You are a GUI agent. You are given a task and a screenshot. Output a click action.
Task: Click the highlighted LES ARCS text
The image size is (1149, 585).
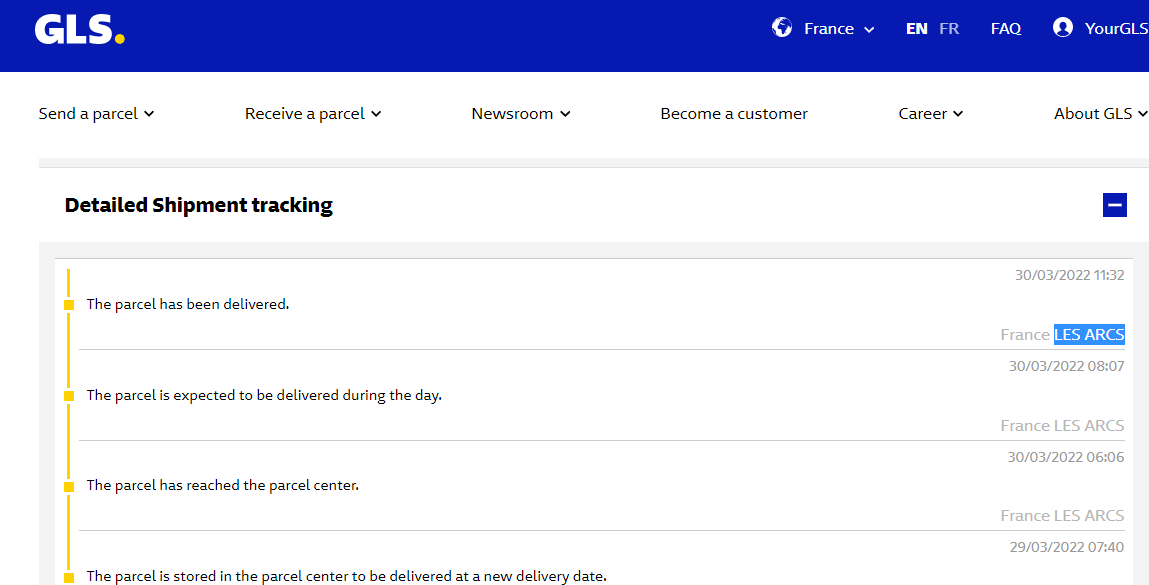(x=1088, y=335)
